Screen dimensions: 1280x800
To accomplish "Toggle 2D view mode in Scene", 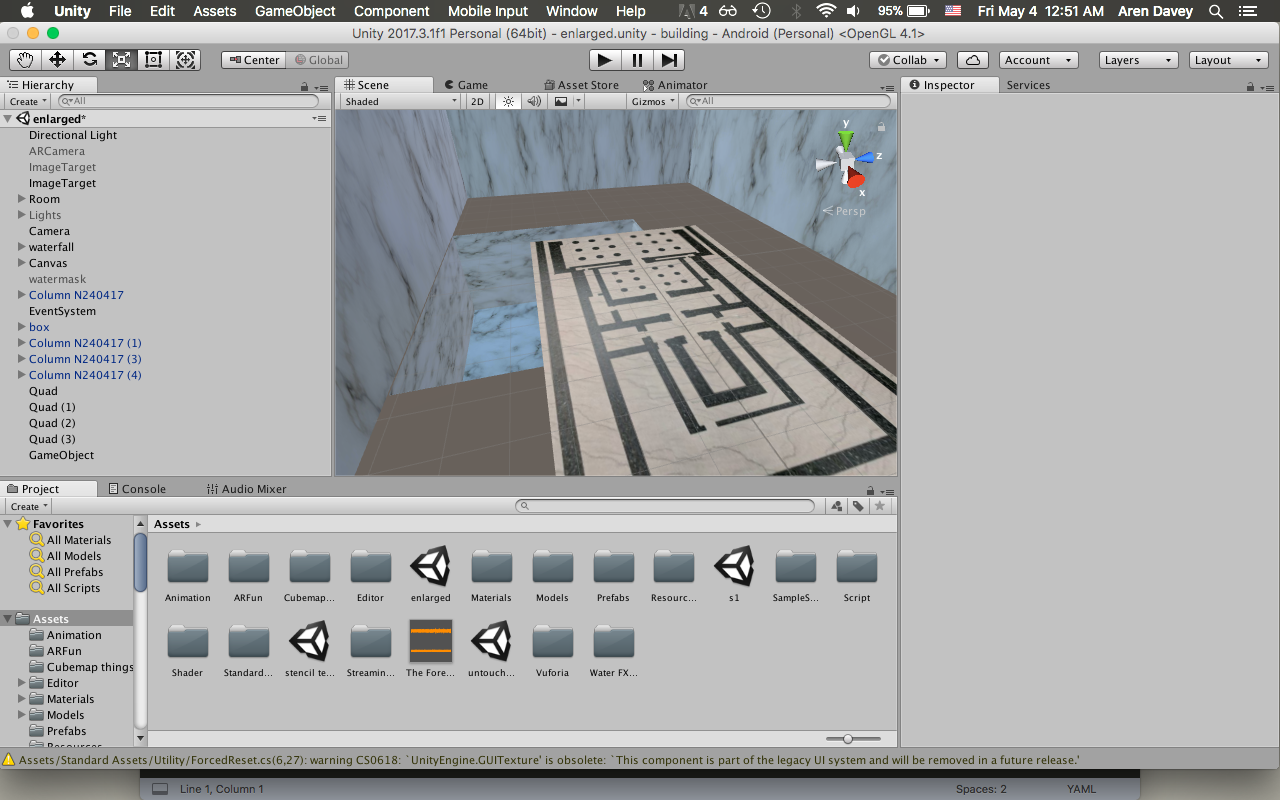I will (477, 101).
